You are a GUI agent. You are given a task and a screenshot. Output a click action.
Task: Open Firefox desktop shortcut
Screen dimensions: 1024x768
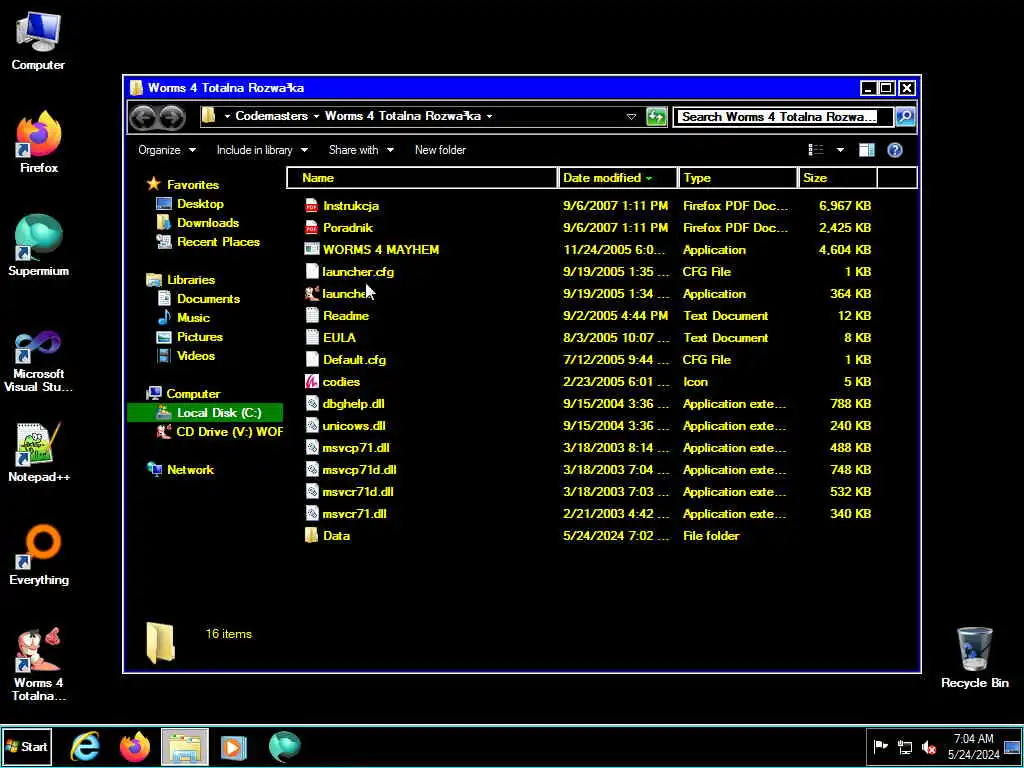39,142
